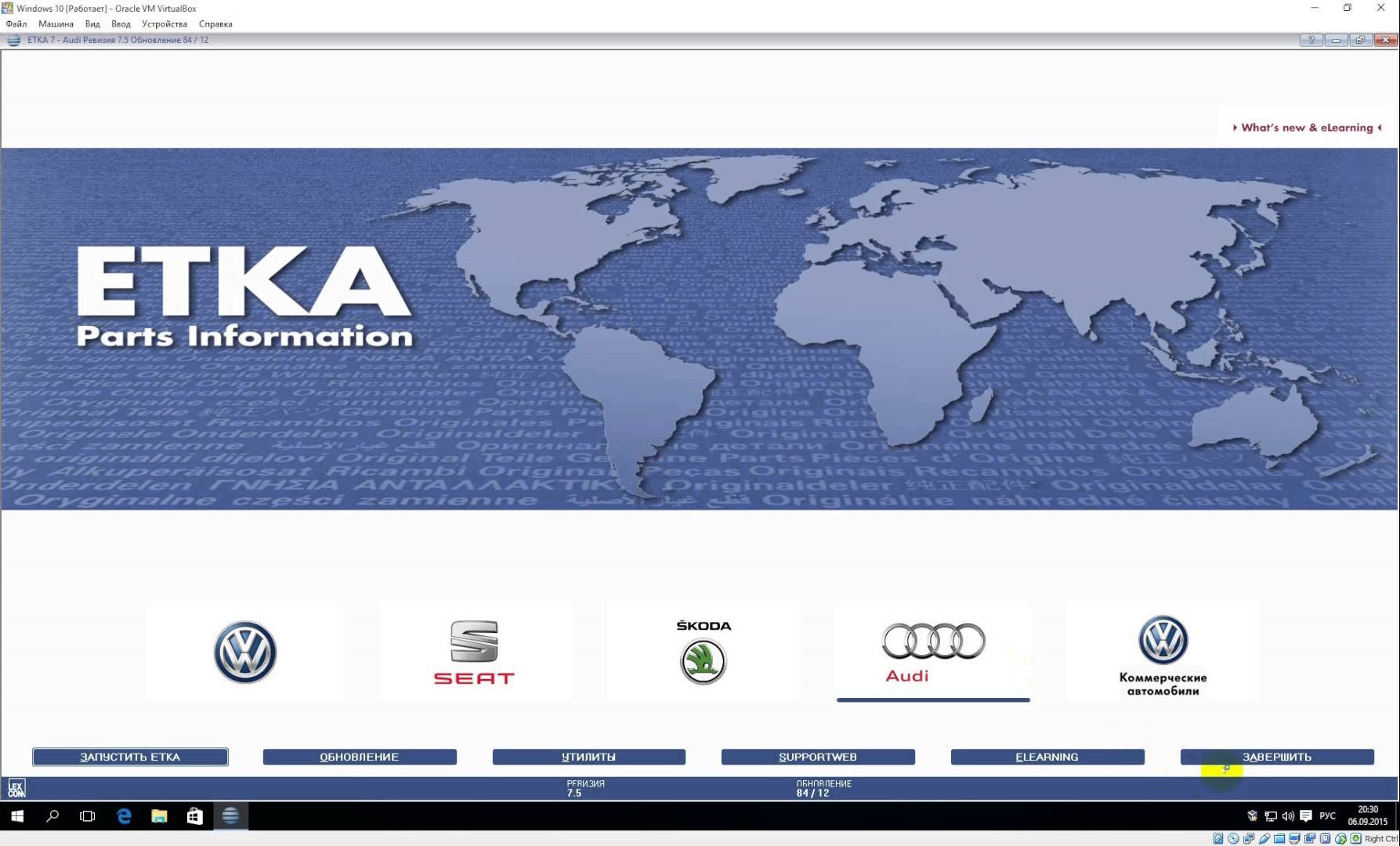Open the Файл menu
Screen dimensions: 1400x846
(x=16, y=24)
